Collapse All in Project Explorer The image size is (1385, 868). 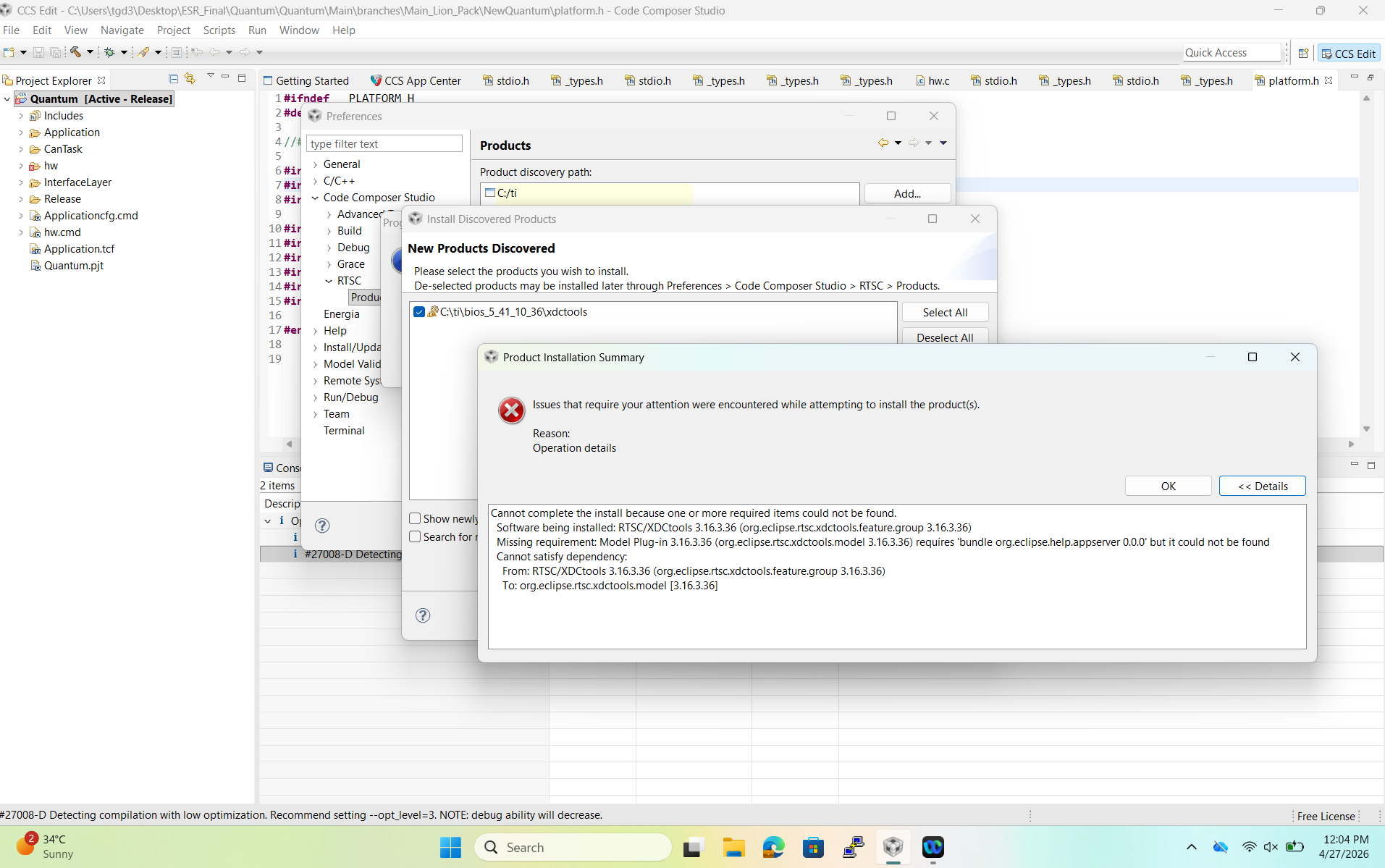[173, 78]
